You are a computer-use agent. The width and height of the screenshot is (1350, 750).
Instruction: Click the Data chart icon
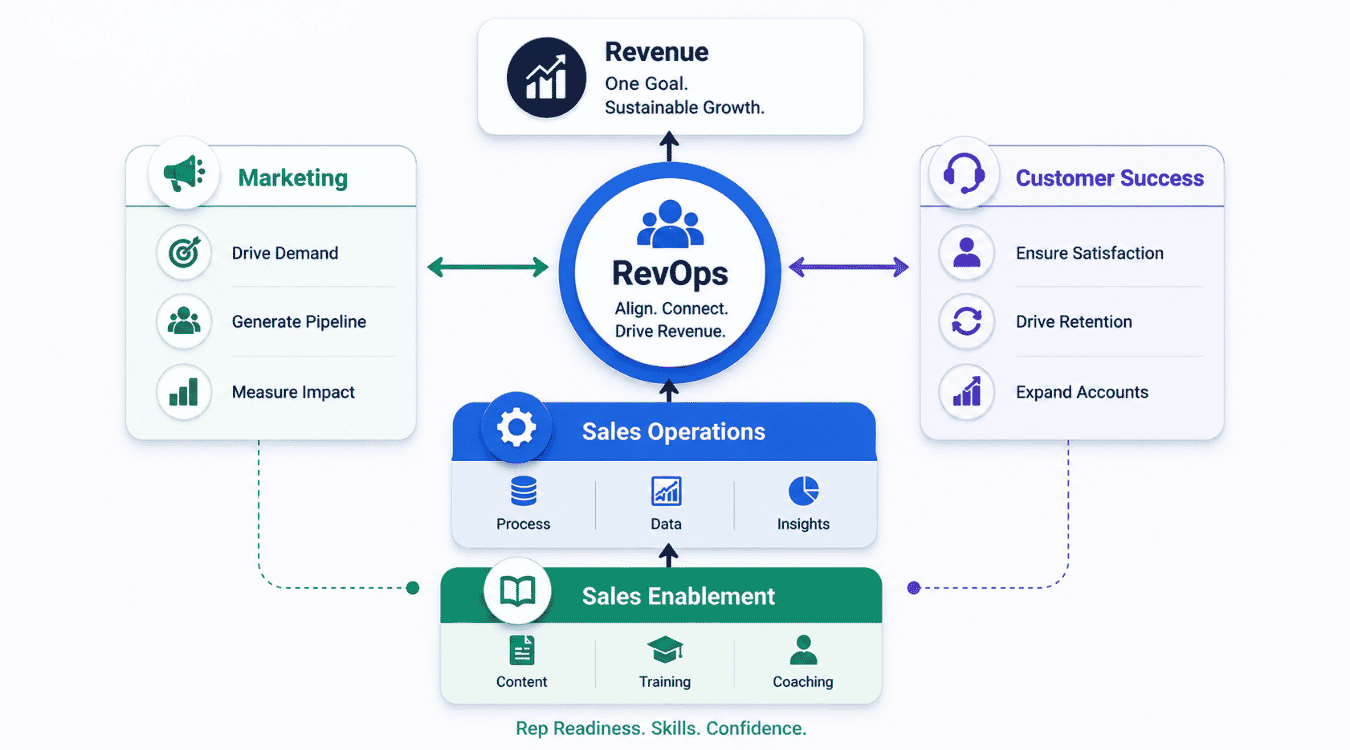[666, 491]
